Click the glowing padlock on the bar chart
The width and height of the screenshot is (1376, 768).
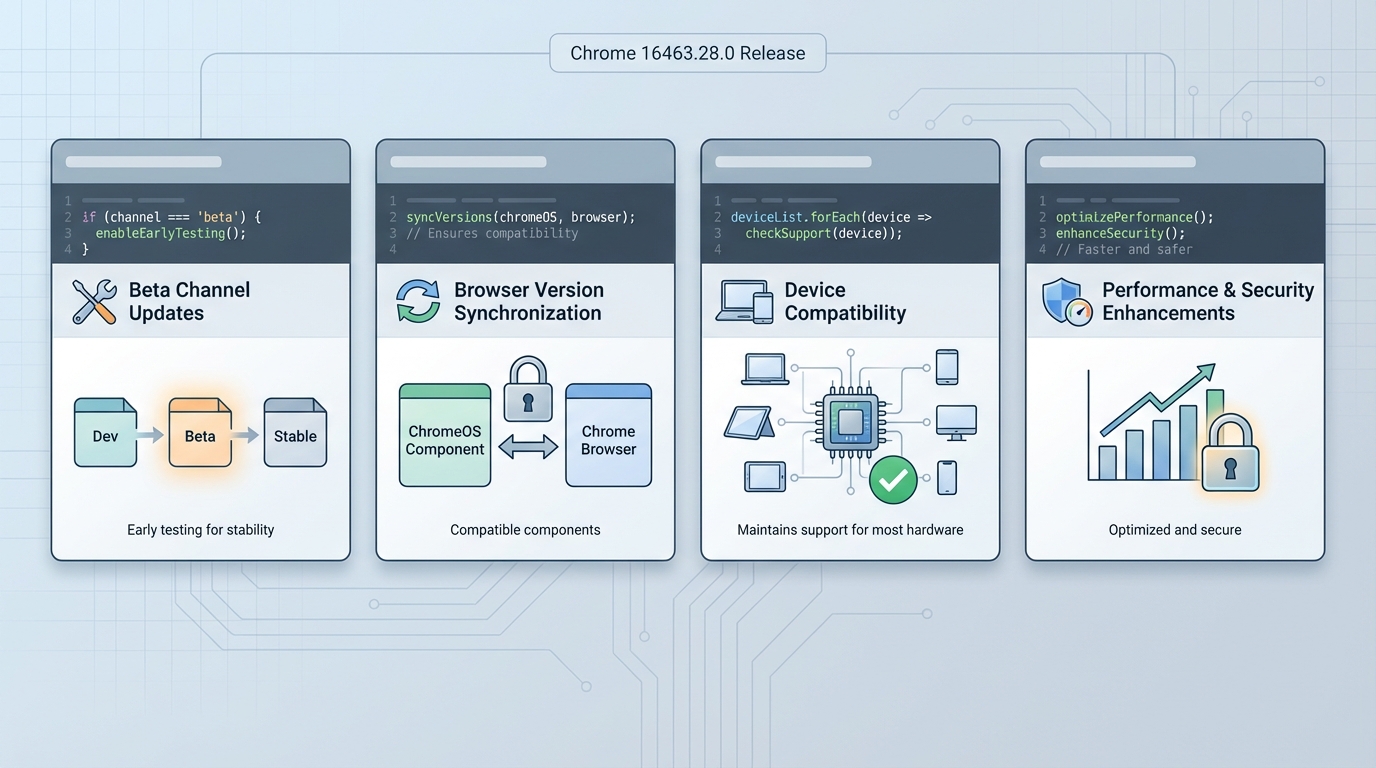pos(1230,455)
